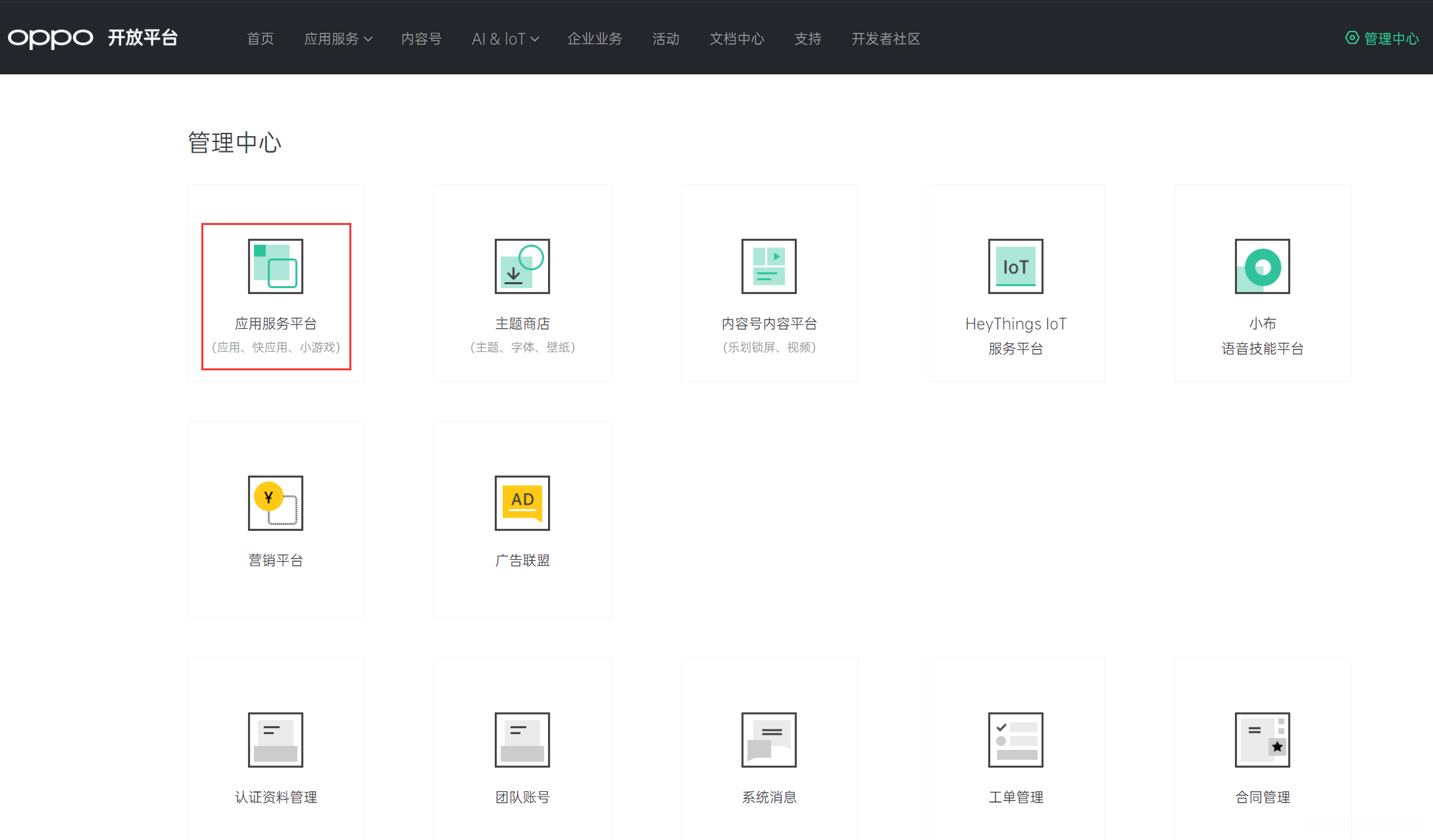Expand the 应用服务 dropdown menu
The height and width of the screenshot is (840, 1433).
click(x=338, y=39)
